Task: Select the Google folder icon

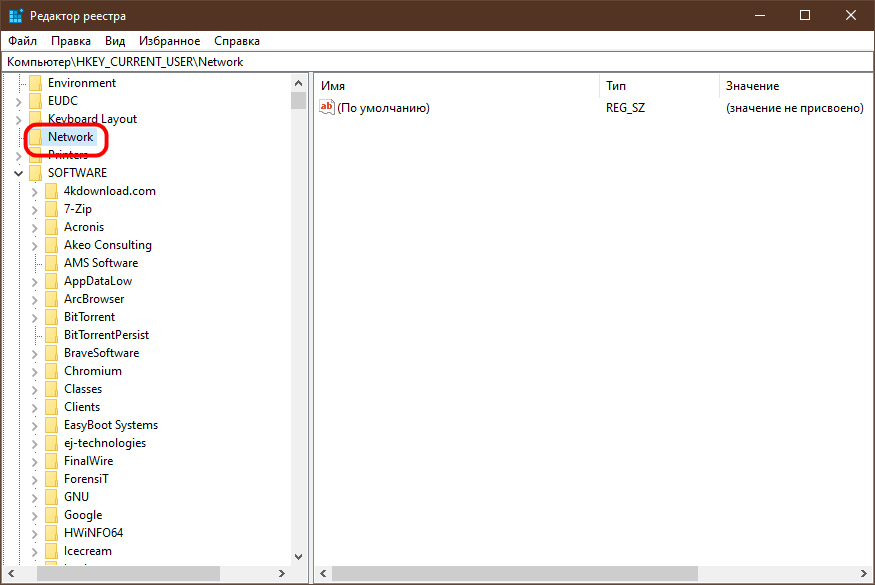Action: click(51, 515)
